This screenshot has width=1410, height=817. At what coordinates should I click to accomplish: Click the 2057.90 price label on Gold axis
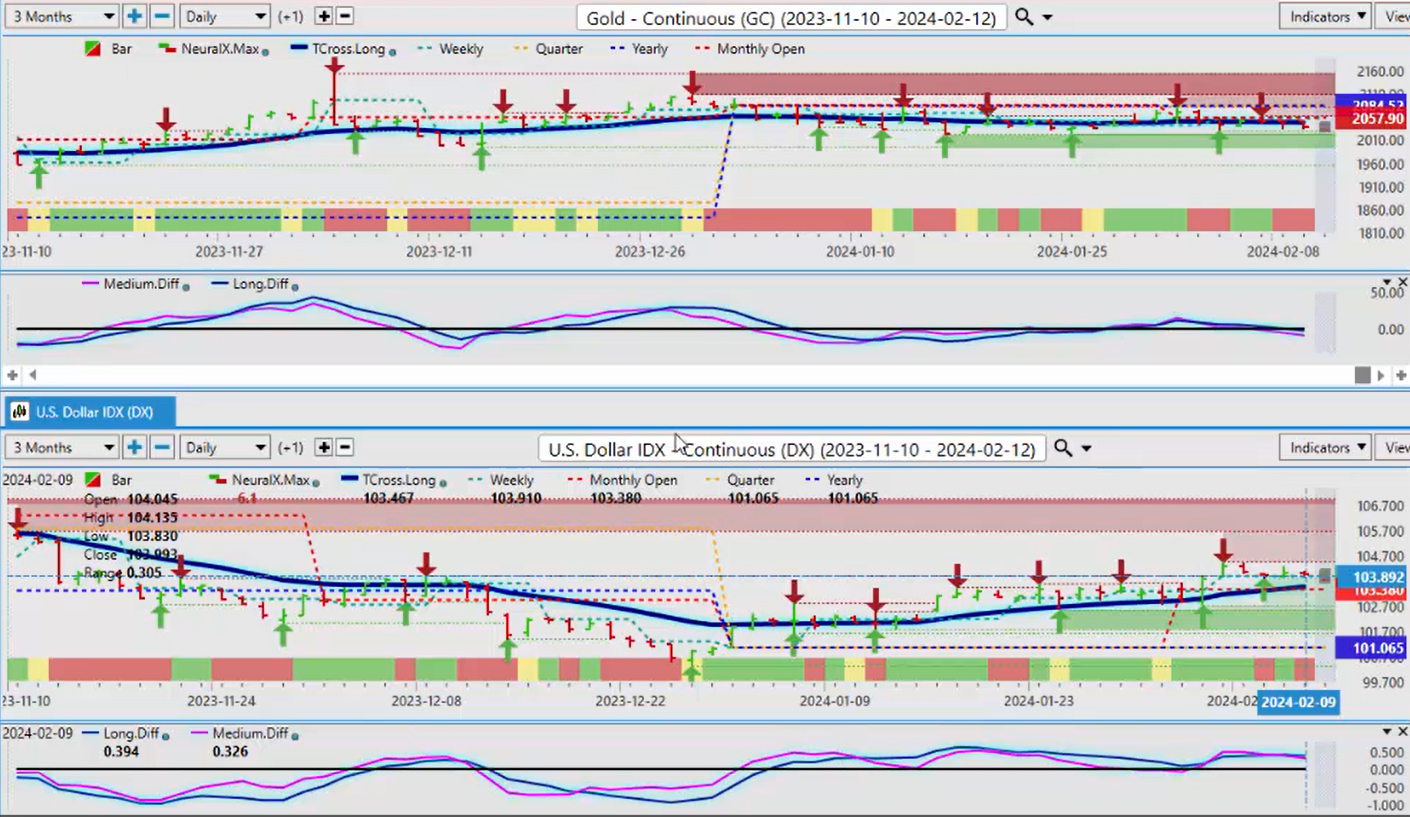(x=1369, y=119)
